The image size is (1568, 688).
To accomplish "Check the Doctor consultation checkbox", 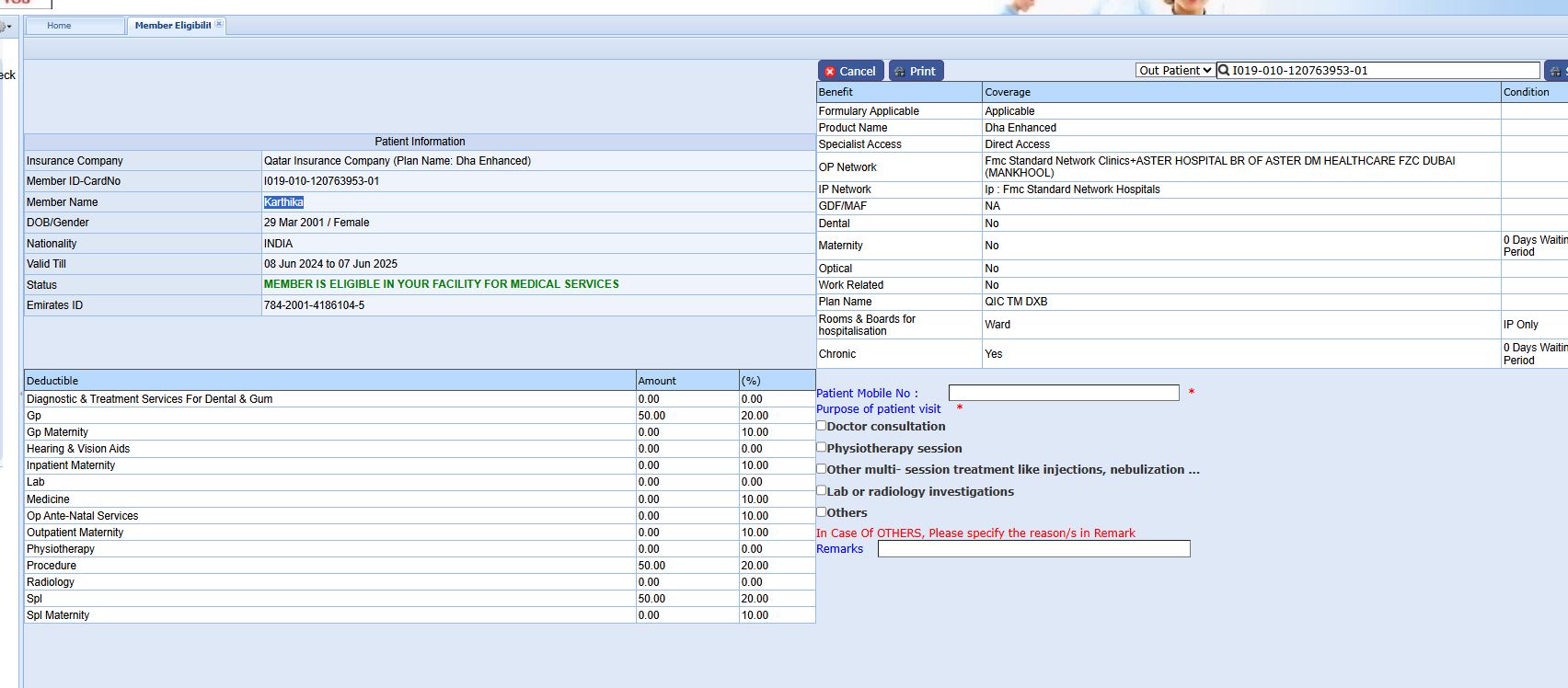I will coord(822,426).
